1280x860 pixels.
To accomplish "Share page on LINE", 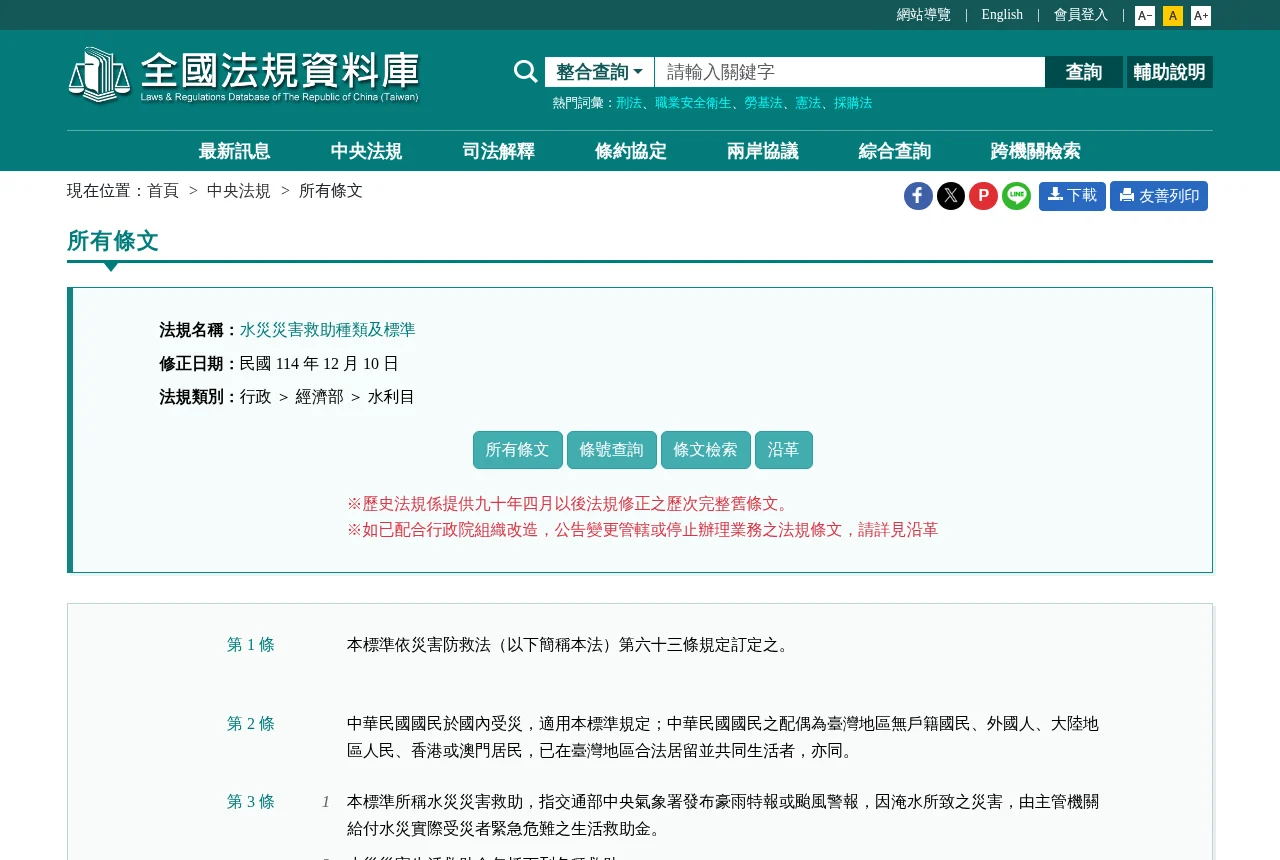I will coord(1016,196).
